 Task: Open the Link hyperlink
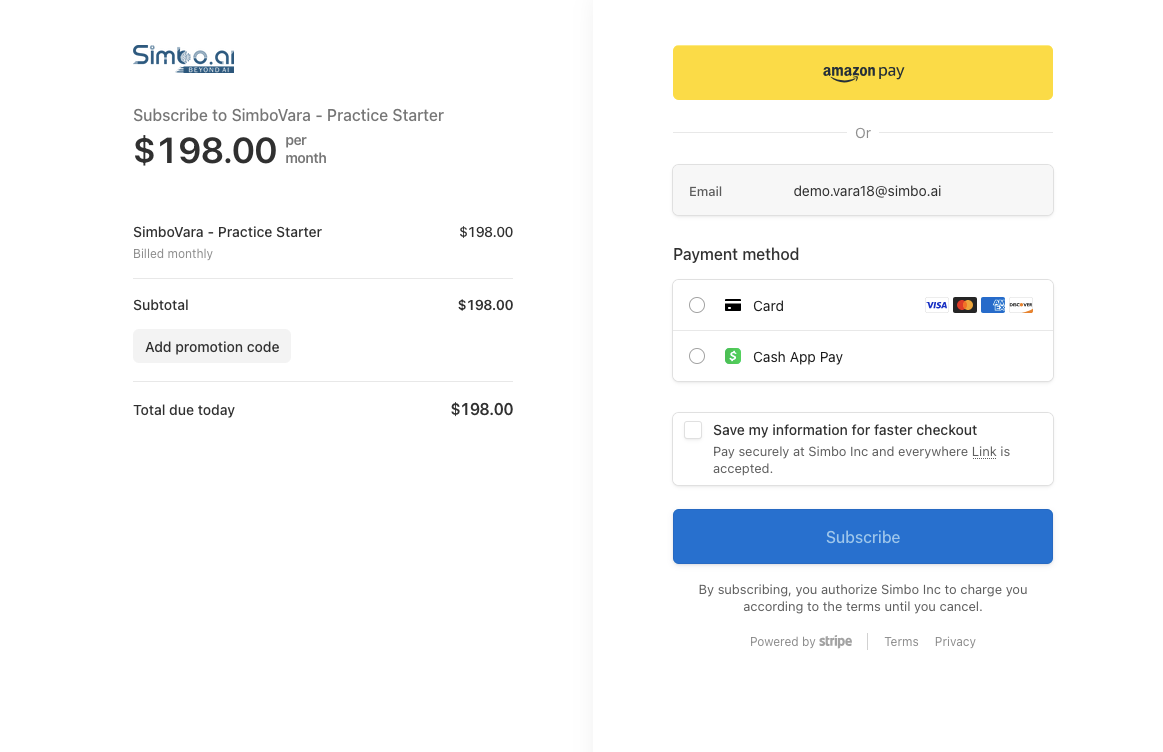[984, 452]
